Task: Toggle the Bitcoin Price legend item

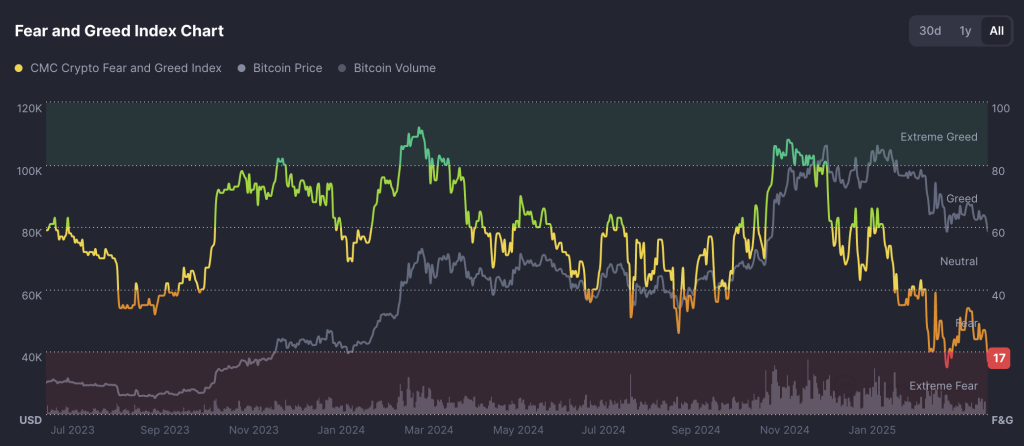Action: [280, 68]
